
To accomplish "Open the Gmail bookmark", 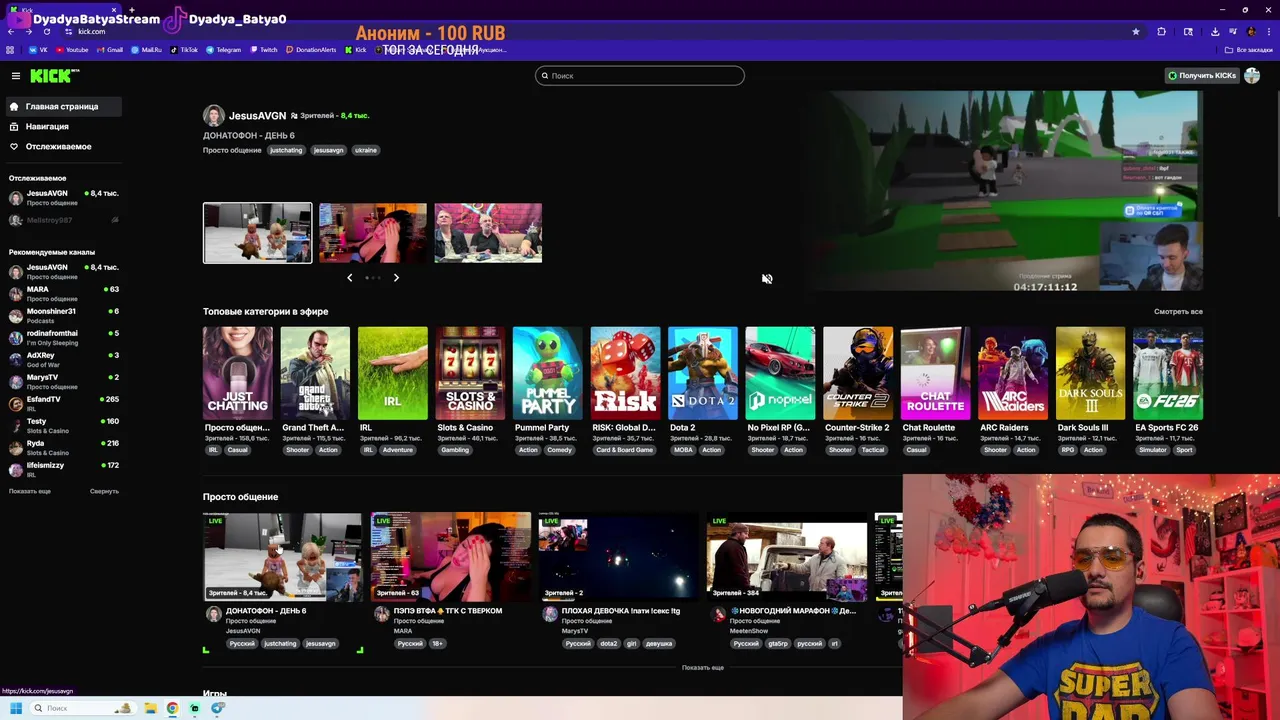I will [109, 50].
